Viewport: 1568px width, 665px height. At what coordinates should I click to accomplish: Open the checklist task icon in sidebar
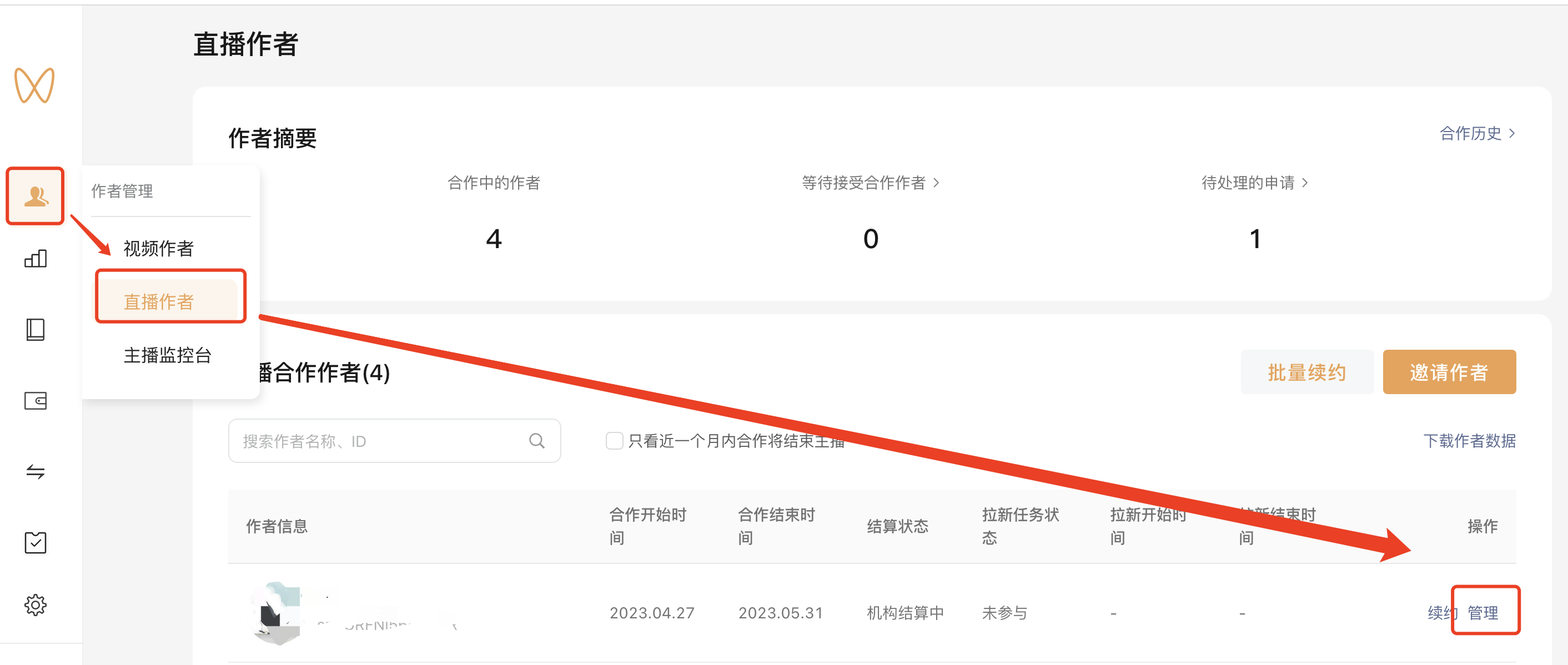36,542
